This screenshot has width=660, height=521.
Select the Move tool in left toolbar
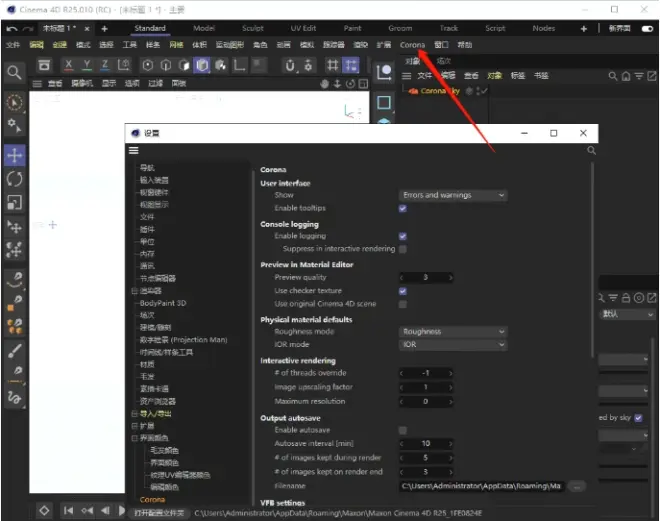14,155
